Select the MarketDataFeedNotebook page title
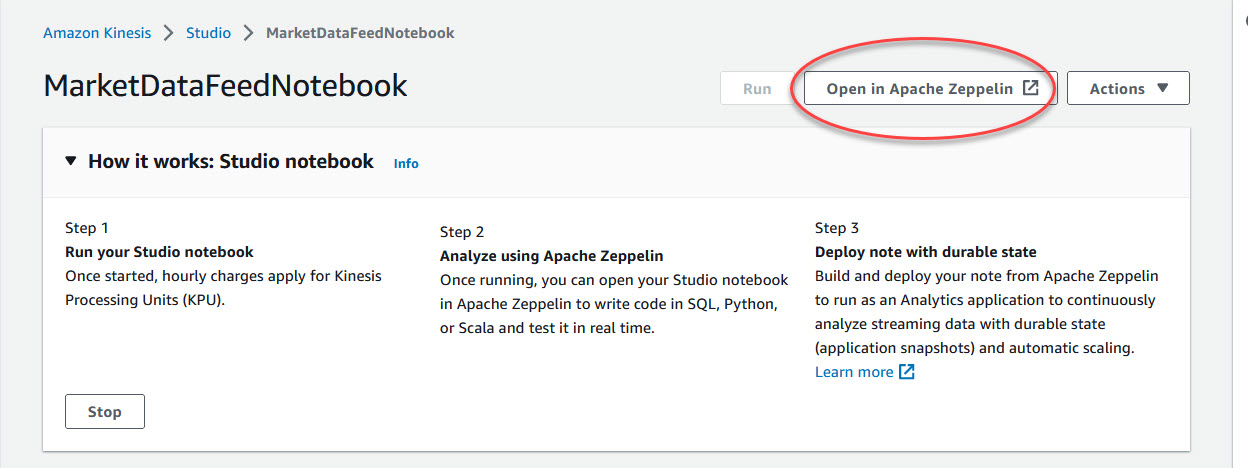The width and height of the screenshot is (1248, 468). point(225,86)
